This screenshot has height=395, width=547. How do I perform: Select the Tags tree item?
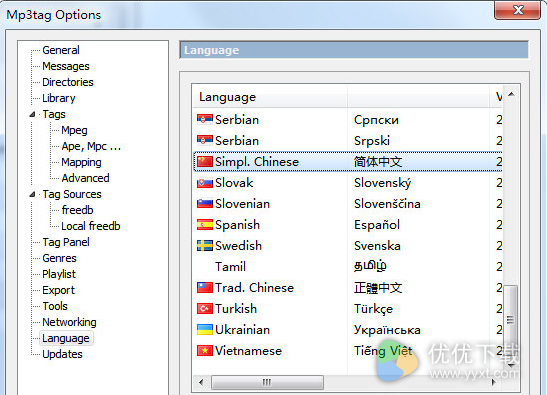tap(54, 114)
